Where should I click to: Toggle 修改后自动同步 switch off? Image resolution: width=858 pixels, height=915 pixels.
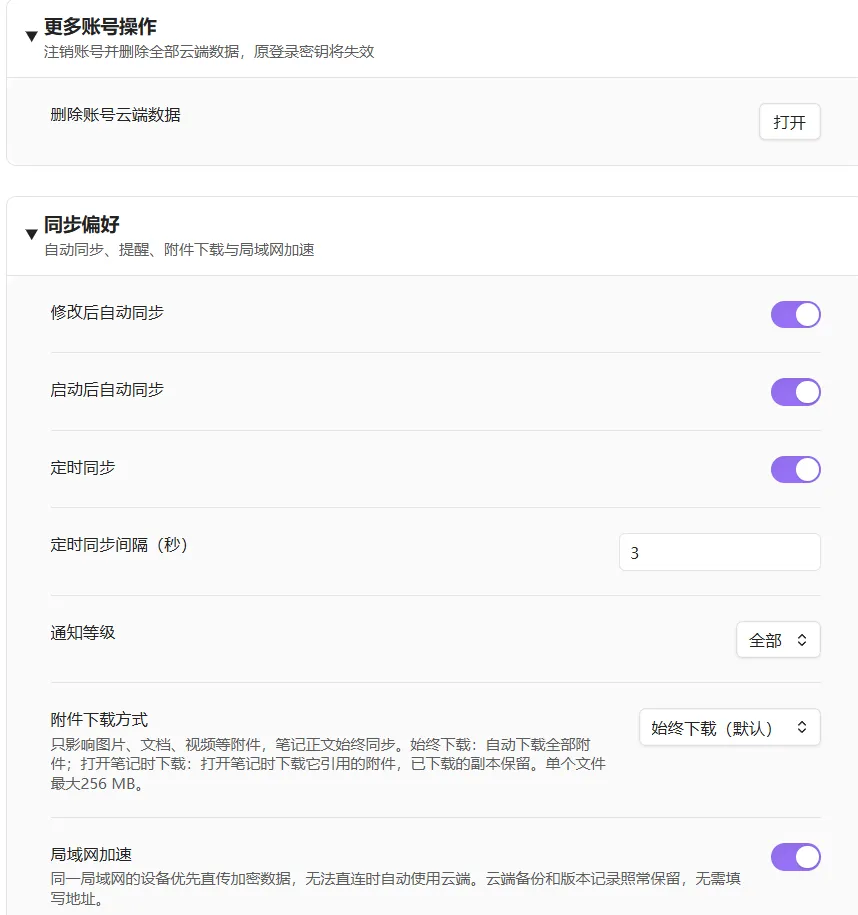(796, 315)
